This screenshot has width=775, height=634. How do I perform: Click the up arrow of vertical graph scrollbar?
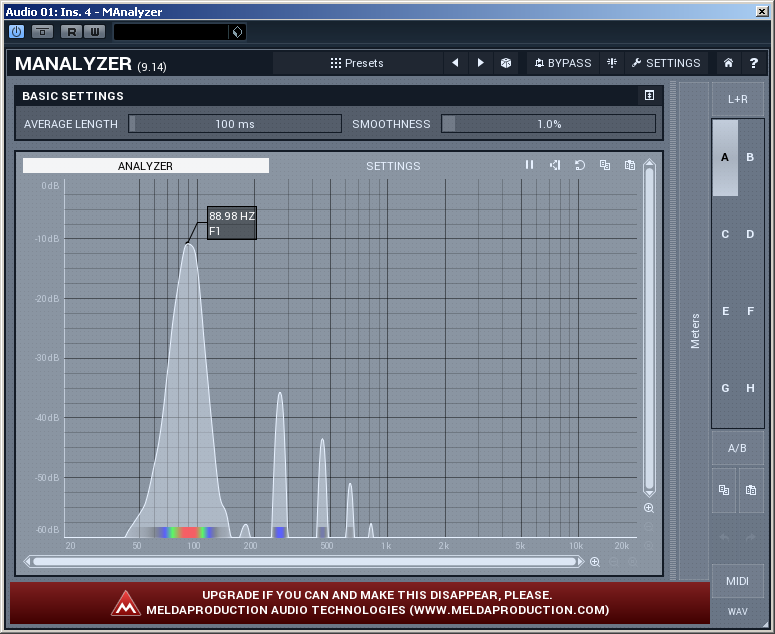[649, 163]
